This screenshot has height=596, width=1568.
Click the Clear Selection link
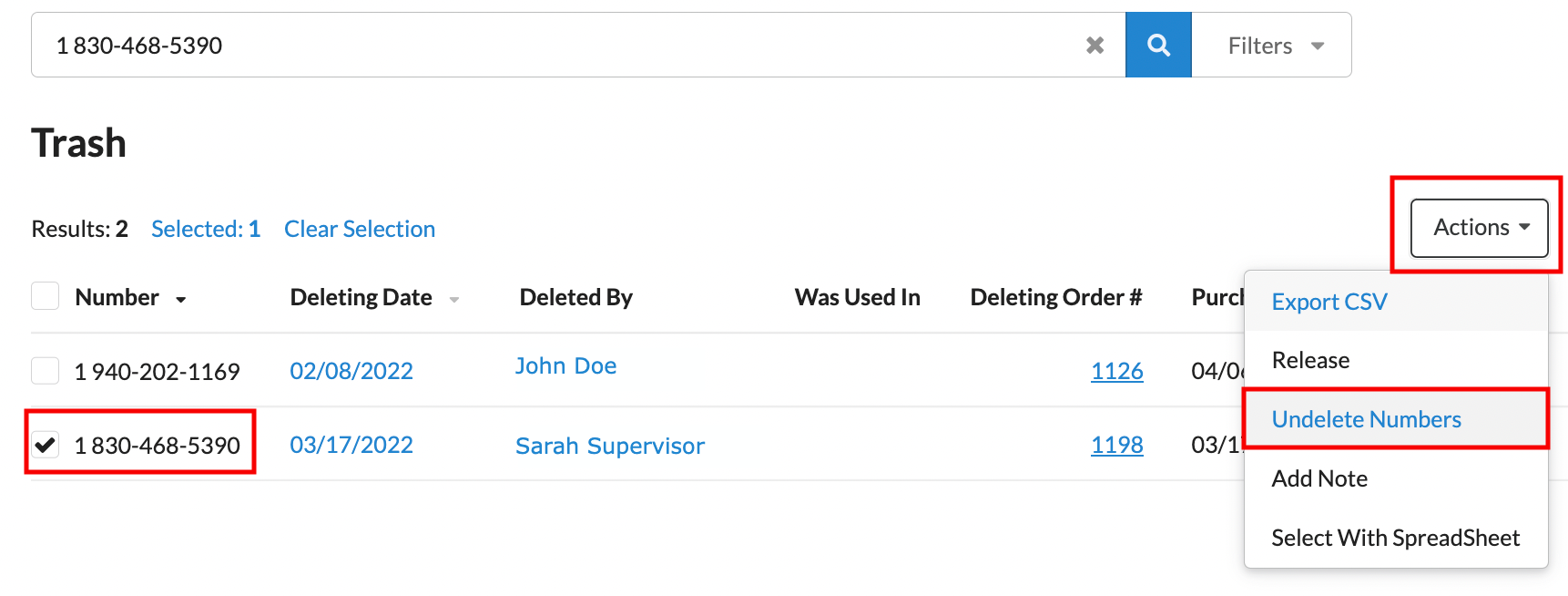point(360,229)
